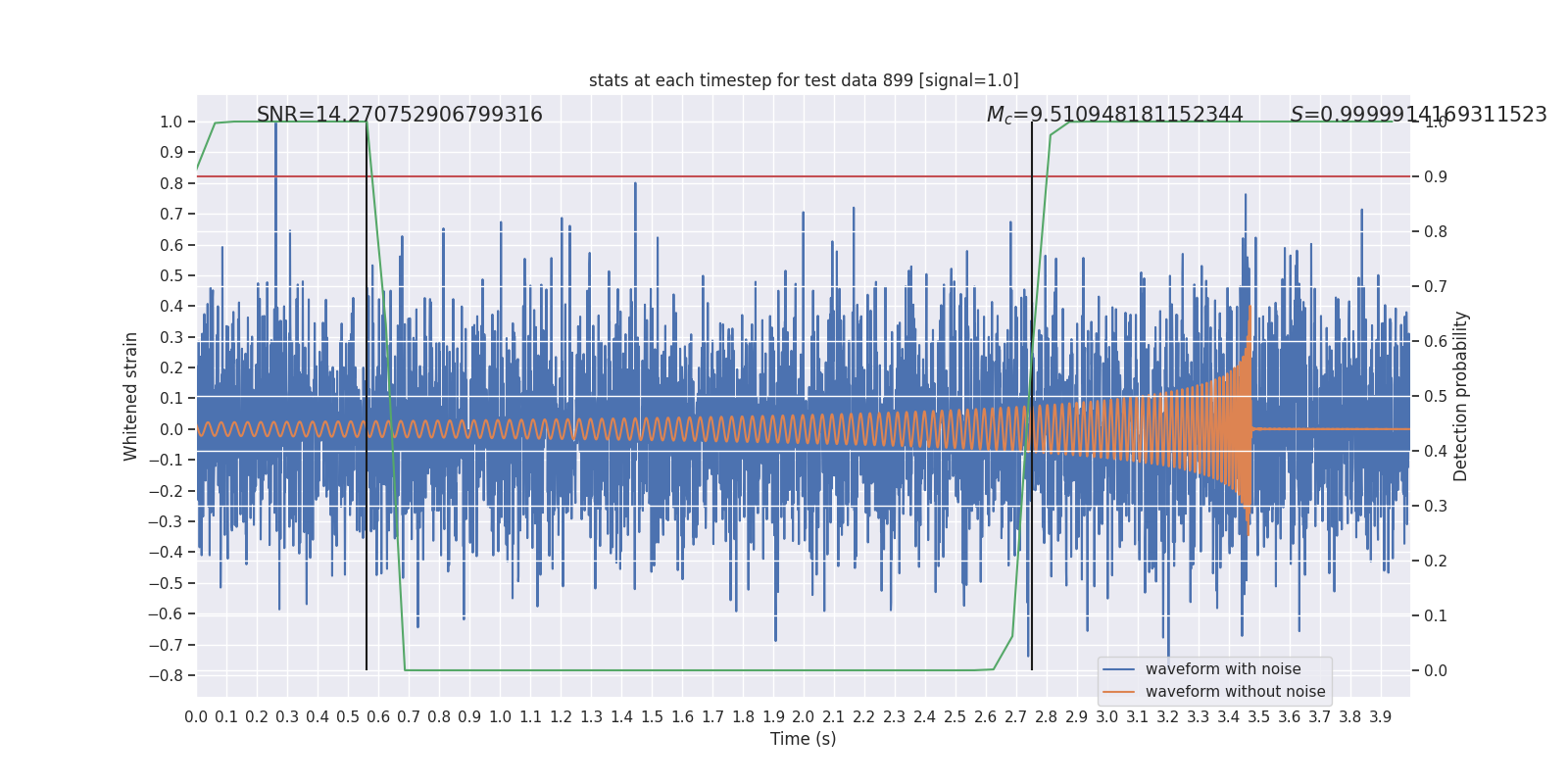This screenshot has height=784, width=1568.
Task: Click the x-axis tick label 0.0
Action: 196,717
